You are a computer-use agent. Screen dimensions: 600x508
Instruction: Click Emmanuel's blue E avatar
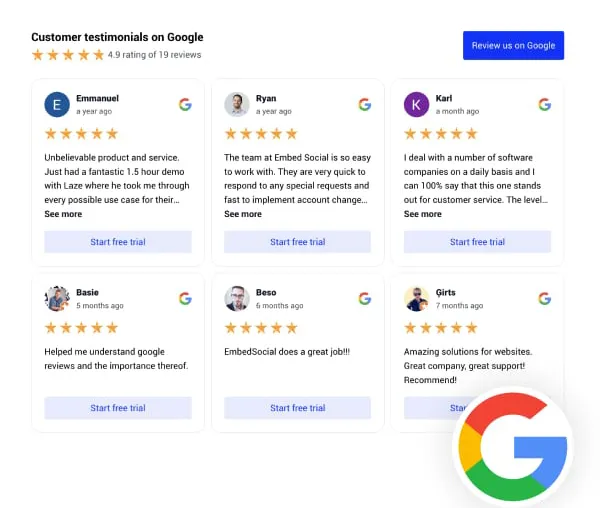[57, 104]
